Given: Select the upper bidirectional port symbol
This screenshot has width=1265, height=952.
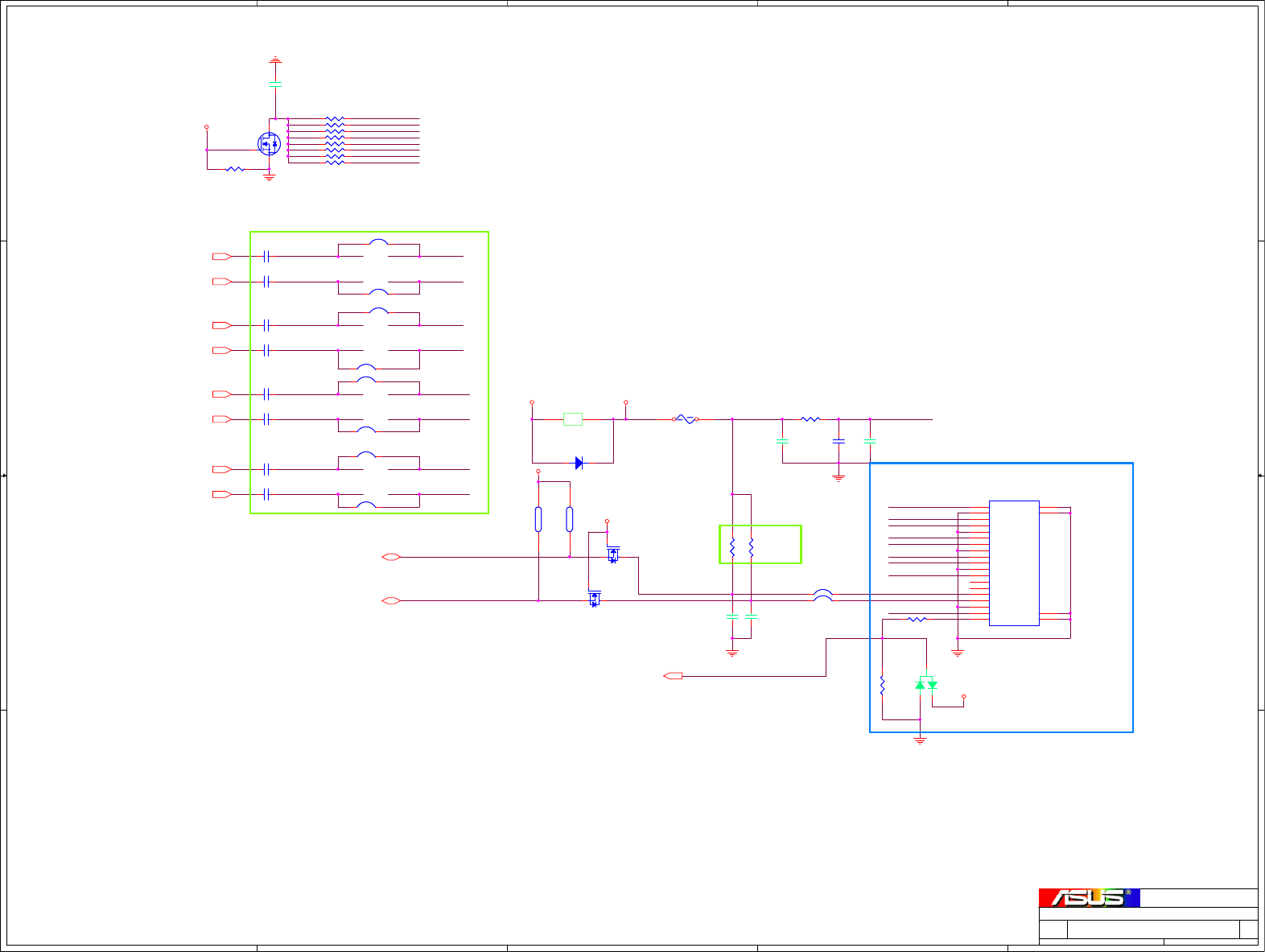Looking at the screenshot, I should click(390, 557).
